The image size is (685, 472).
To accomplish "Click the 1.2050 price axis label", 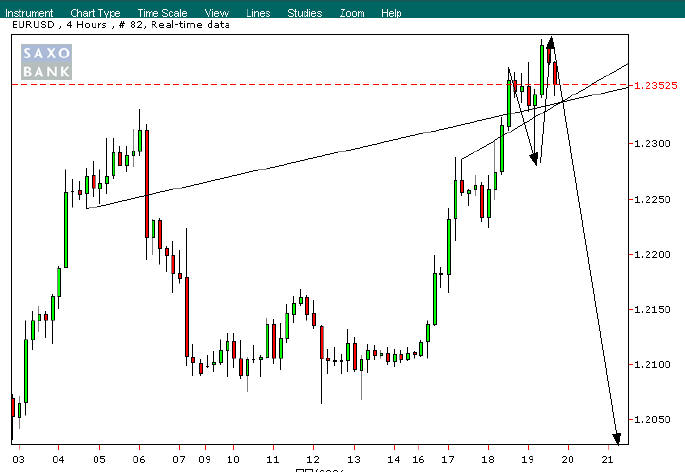I will click(x=652, y=420).
